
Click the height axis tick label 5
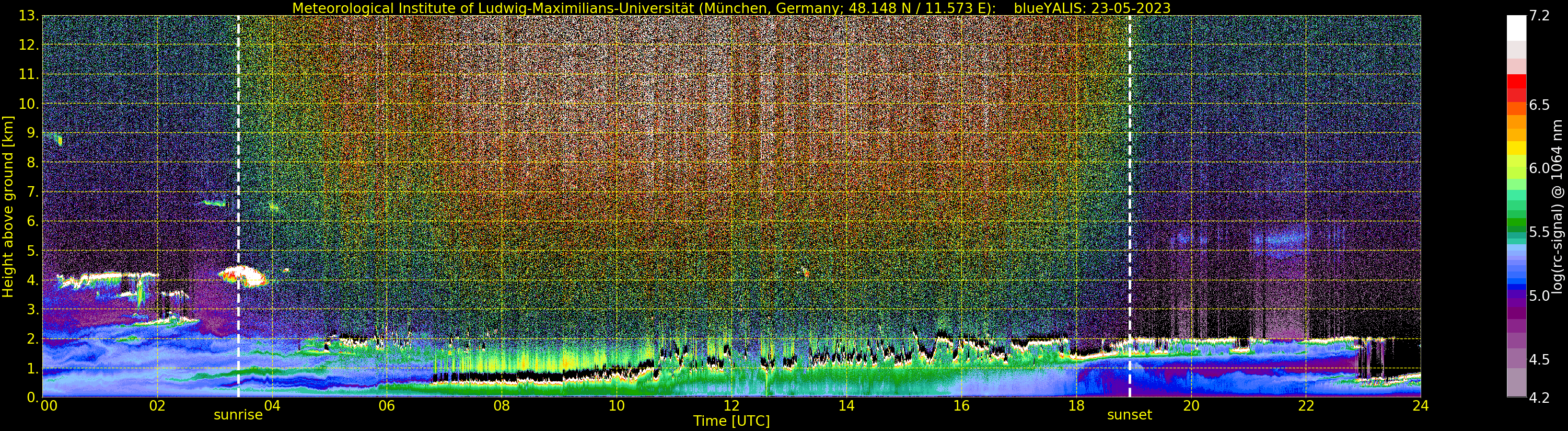coord(33,251)
